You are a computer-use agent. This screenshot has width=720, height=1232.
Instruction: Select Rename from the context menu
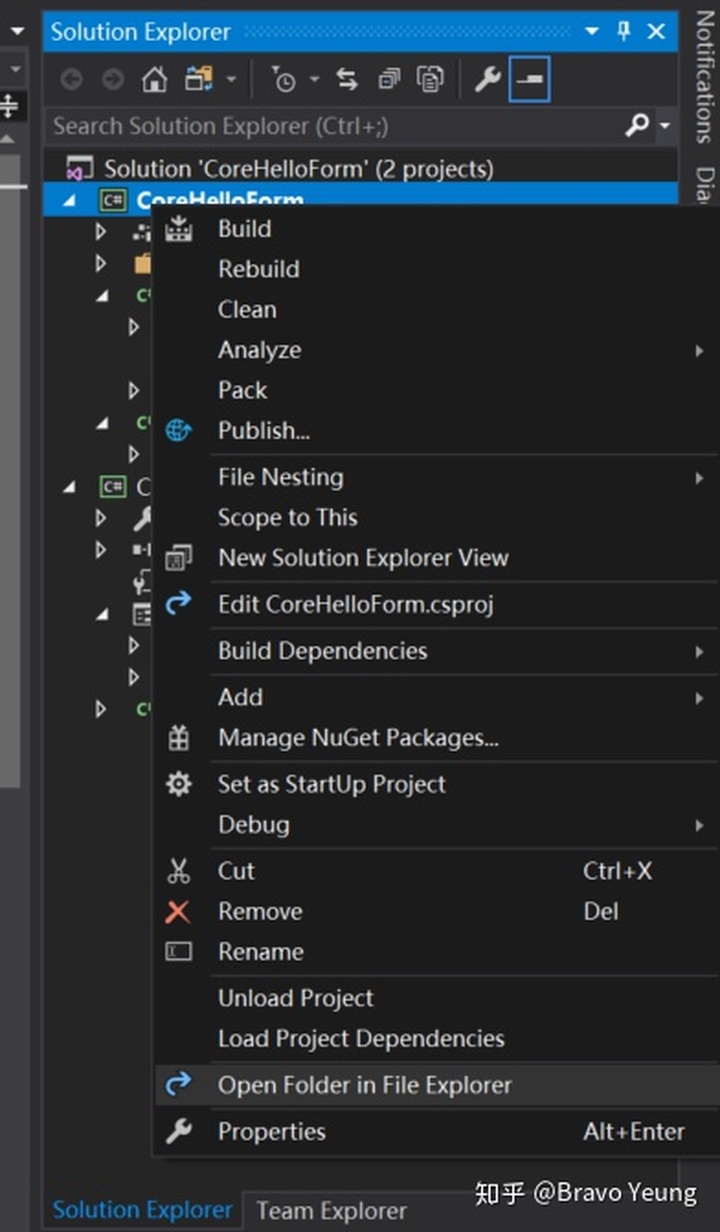[435, 952]
